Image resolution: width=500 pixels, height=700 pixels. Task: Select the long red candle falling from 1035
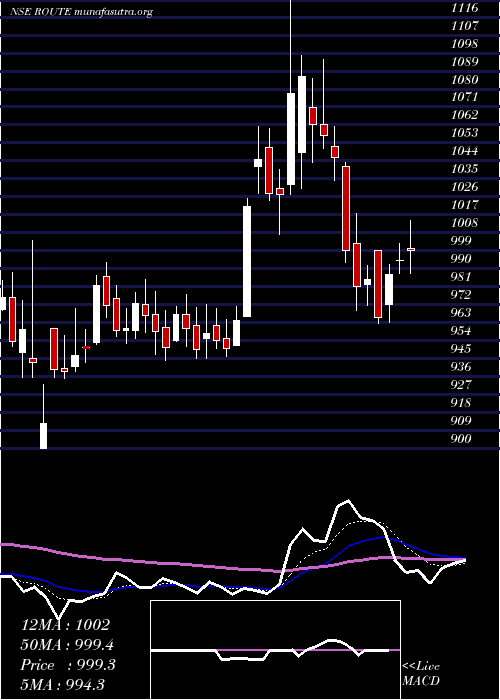[346, 208]
